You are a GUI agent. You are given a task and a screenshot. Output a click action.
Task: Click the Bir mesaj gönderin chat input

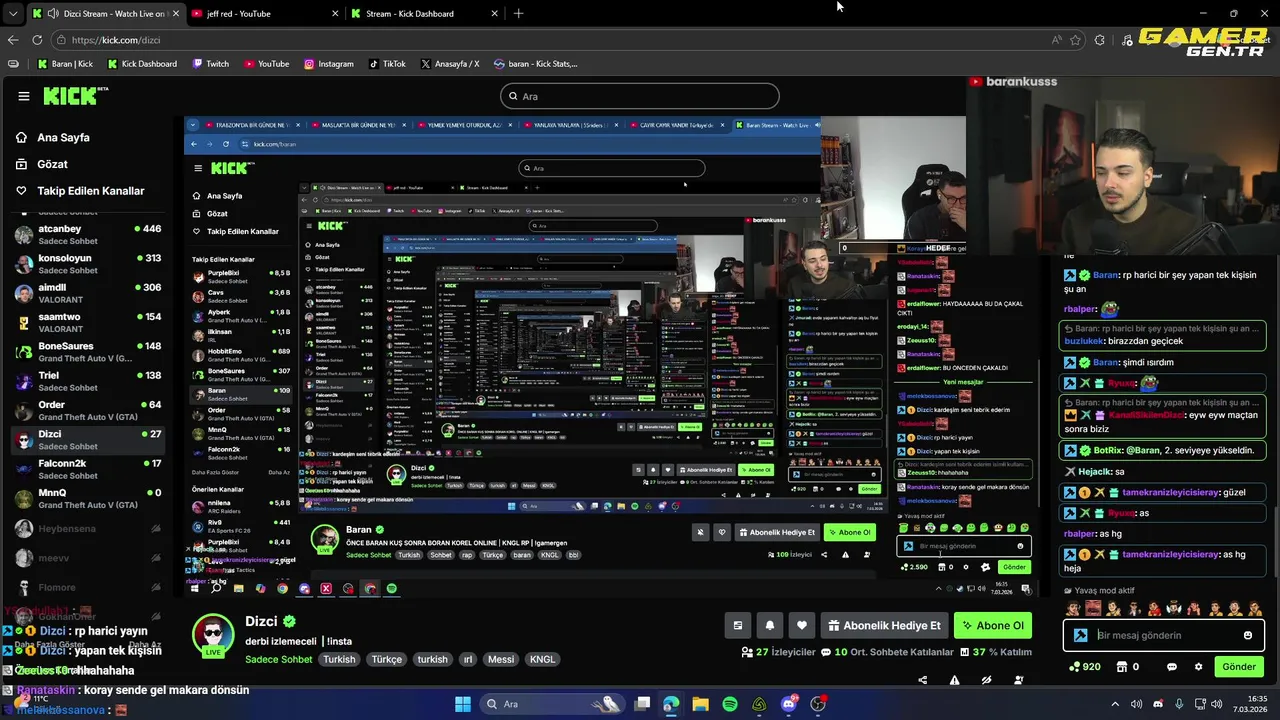coord(1164,635)
